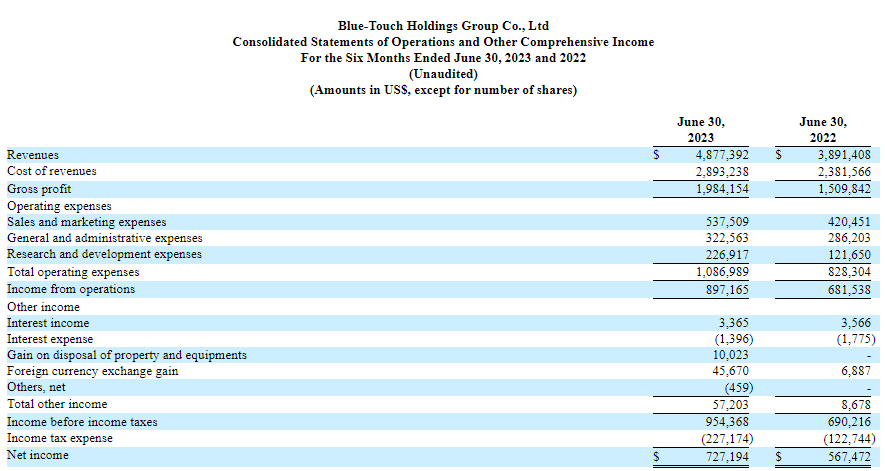Select the June 30, 2022 column header
The width and height of the screenshot is (885, 471).
click(824, 129)
